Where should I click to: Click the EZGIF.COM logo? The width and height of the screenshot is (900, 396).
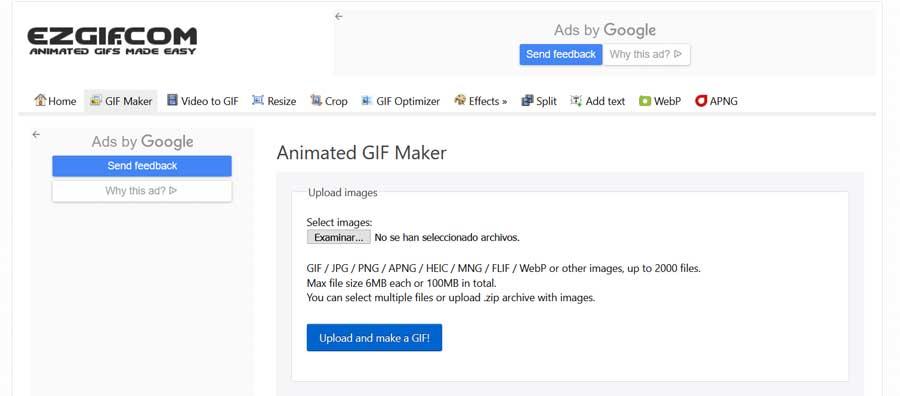pyautogui.click(x=112, y=41)
